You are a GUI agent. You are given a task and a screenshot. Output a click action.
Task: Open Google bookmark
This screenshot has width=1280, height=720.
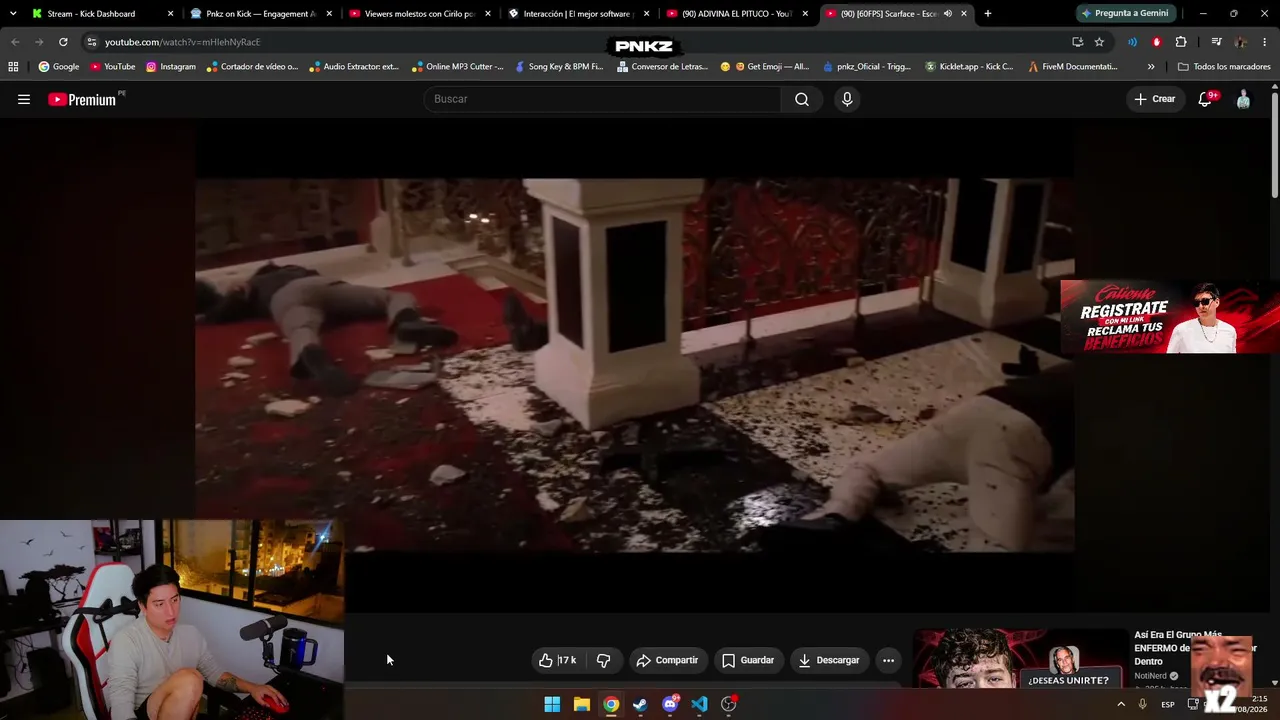point(59,67)
